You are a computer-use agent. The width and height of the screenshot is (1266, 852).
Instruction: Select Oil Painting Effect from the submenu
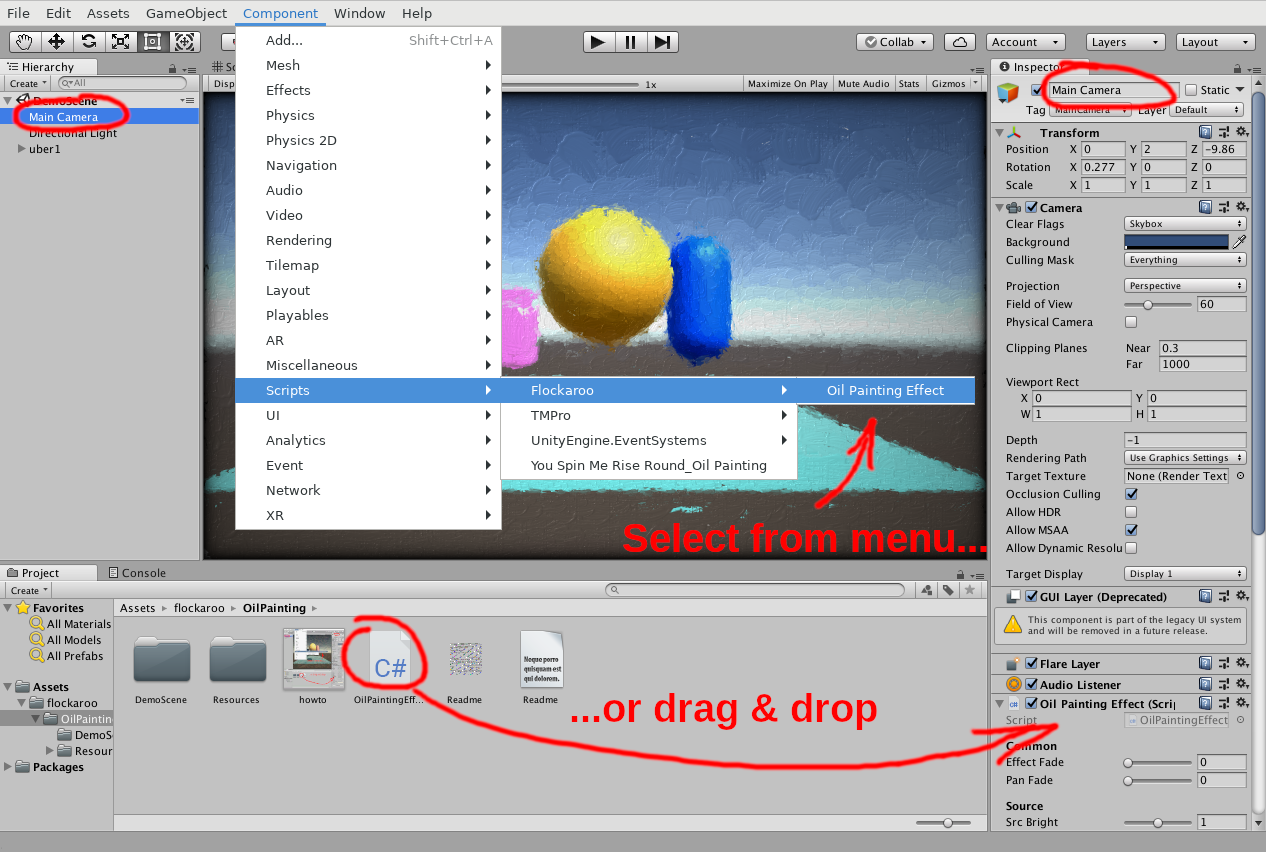(x=885, y=390)
